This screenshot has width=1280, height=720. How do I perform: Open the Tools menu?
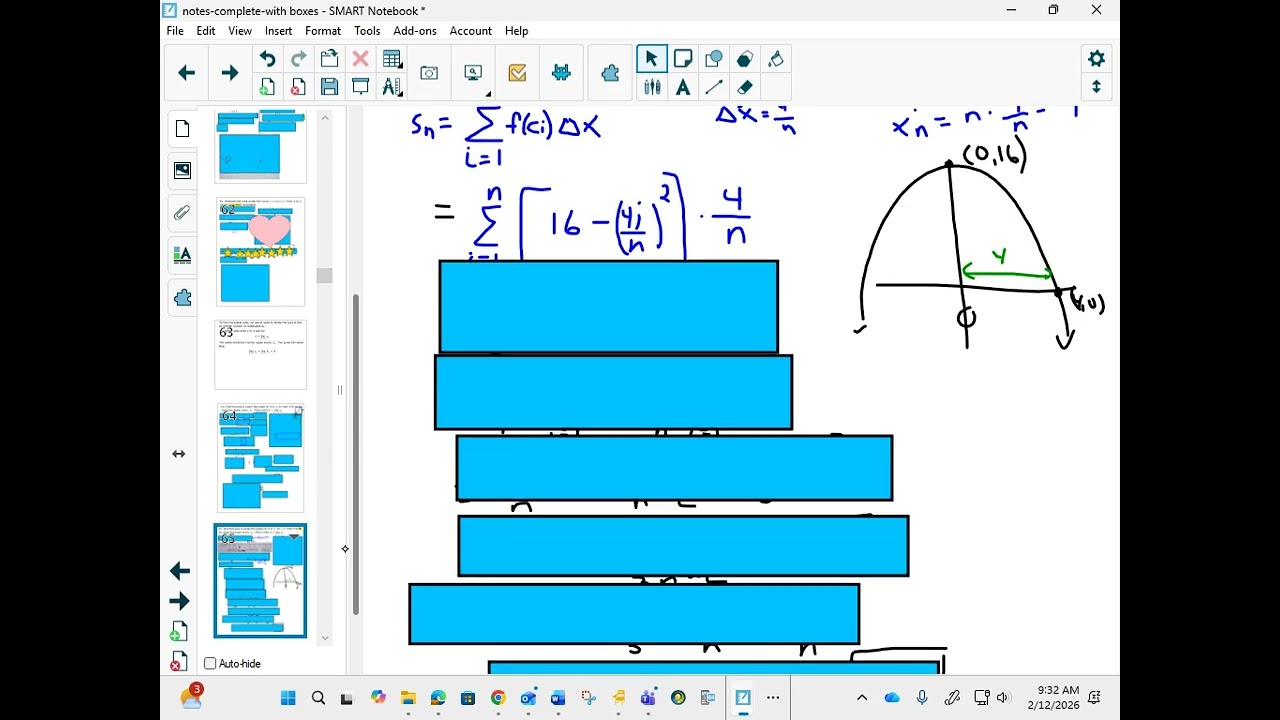tap(367, 31)
